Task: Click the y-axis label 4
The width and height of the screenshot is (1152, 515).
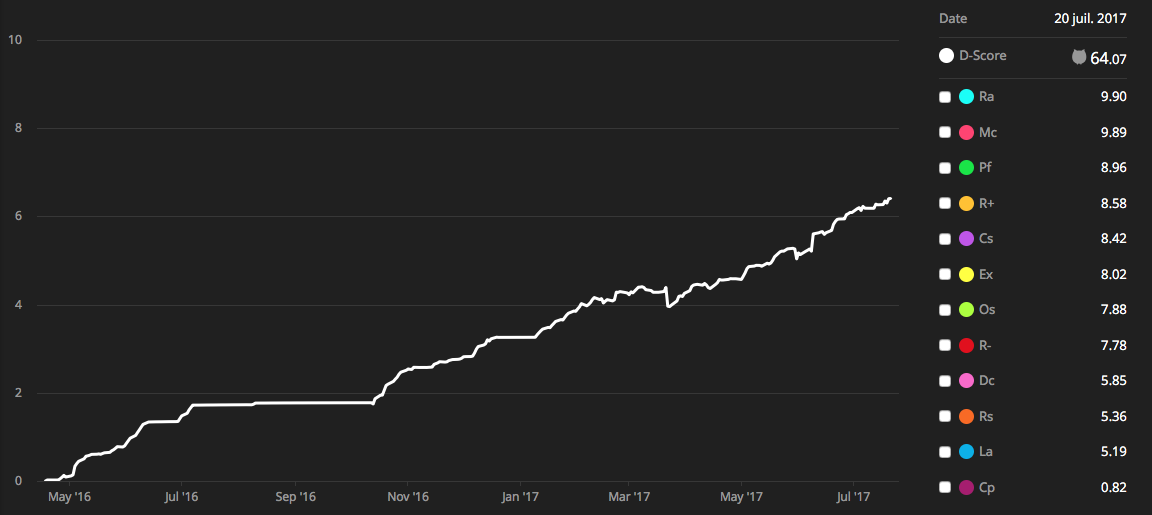Action: pyautogui.click(x=16, y=305)
